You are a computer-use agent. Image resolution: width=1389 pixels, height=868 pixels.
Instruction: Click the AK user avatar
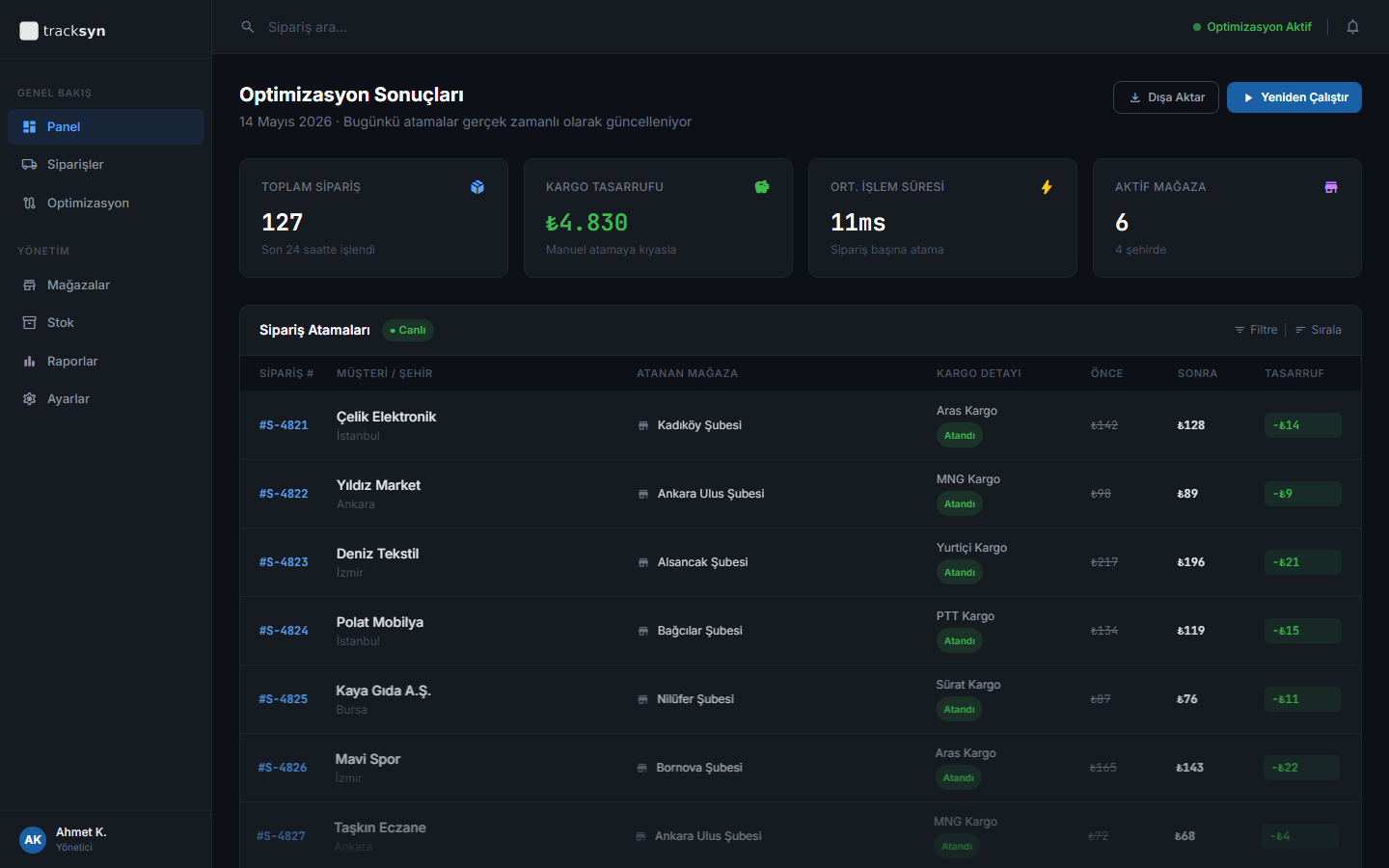pos(33,839)
